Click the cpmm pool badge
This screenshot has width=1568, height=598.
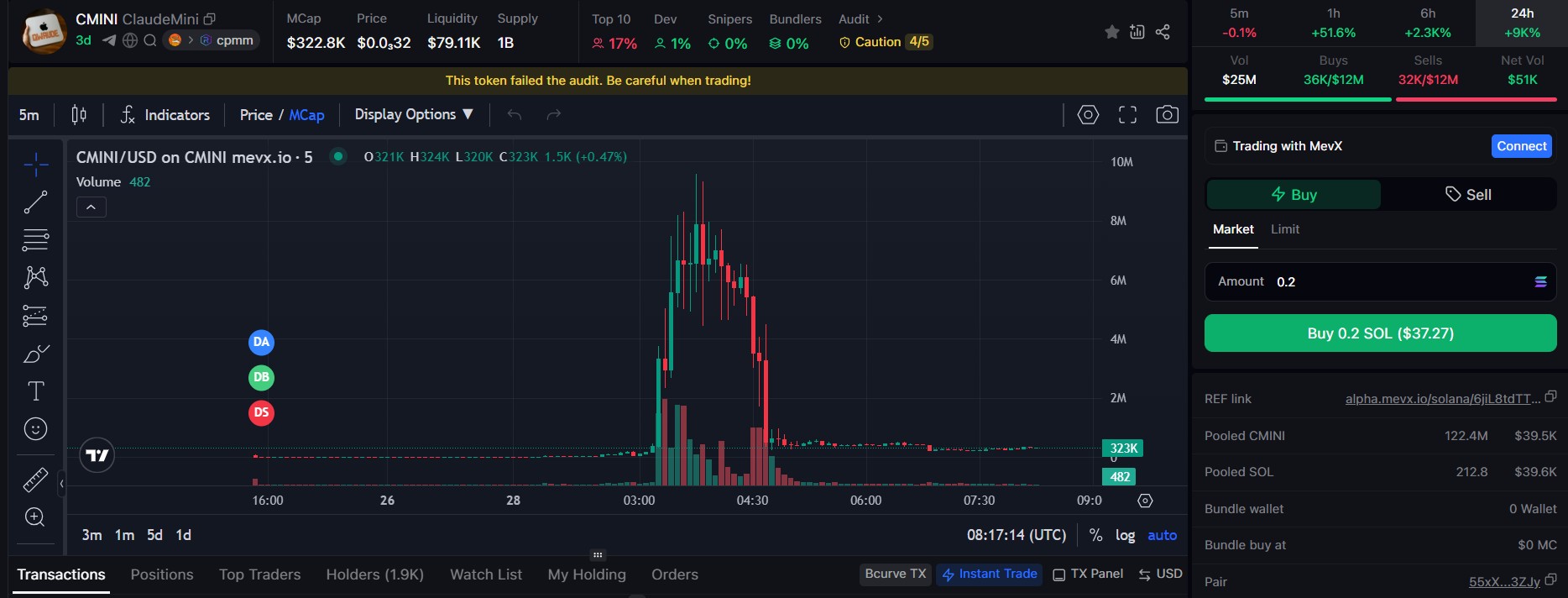[x=227, y=40]
